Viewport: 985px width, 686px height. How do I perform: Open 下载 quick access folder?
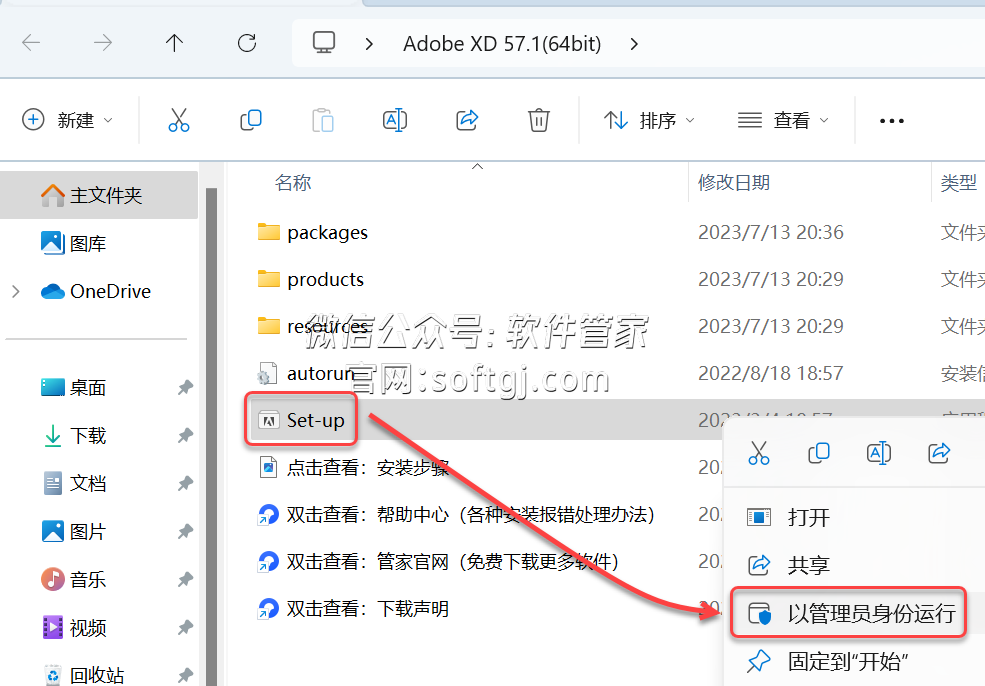(x=73, y=435)
